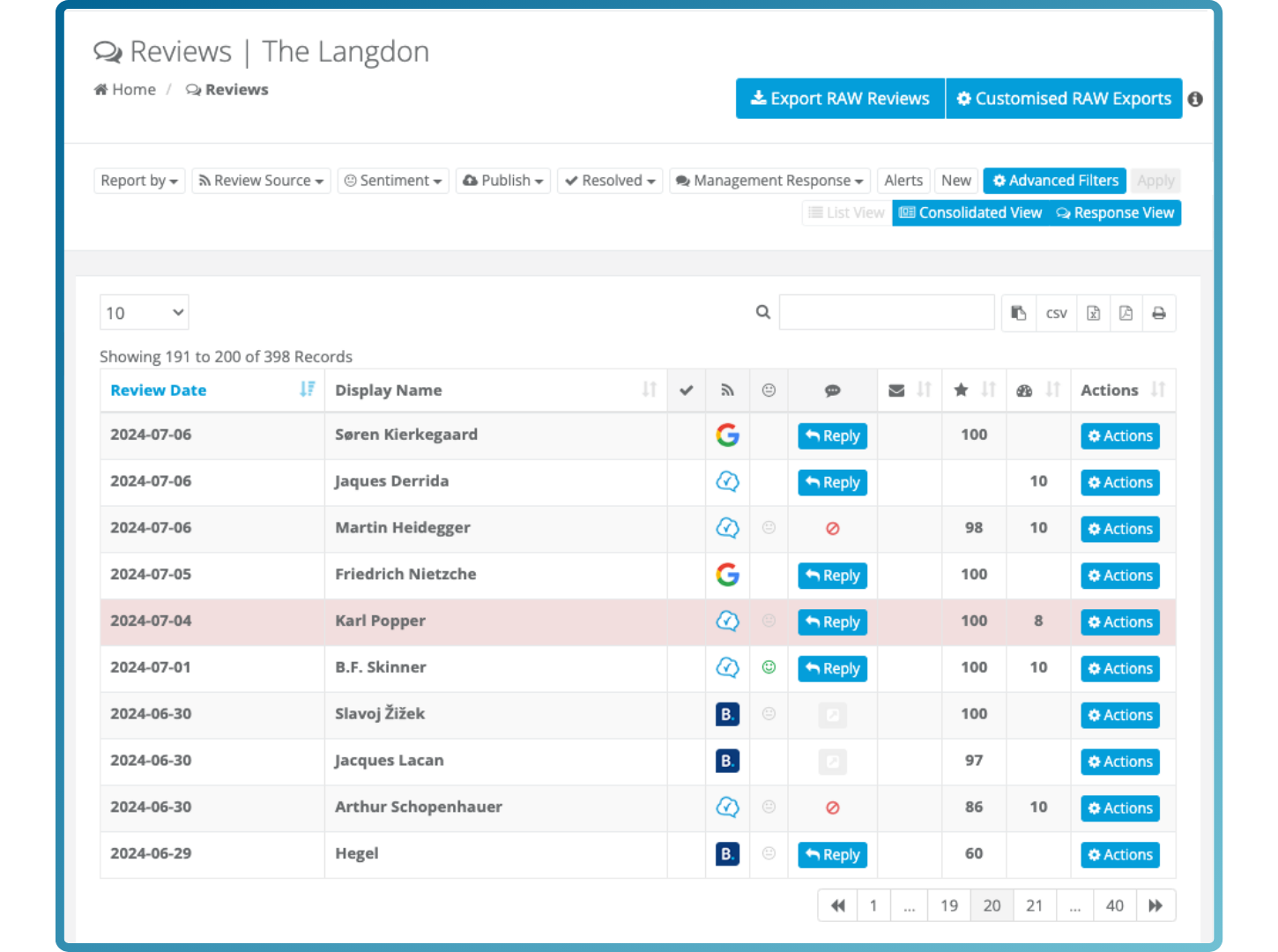
Task: Go to page 21 in pagination
Action: [x=1035, y=905]
